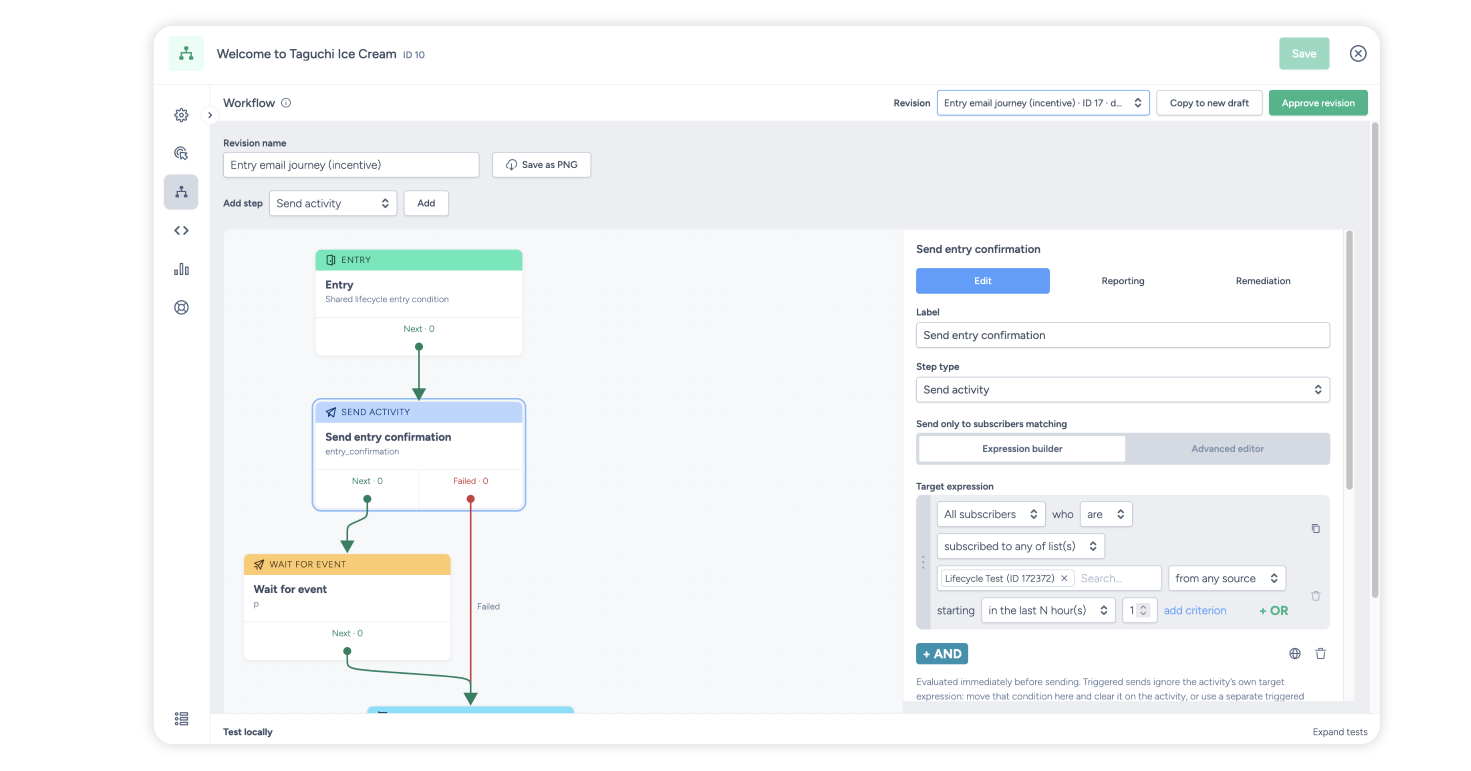Screen dimensions: 1471x771
Task: Open the Step type dropdown
Action: (1123, 390)
